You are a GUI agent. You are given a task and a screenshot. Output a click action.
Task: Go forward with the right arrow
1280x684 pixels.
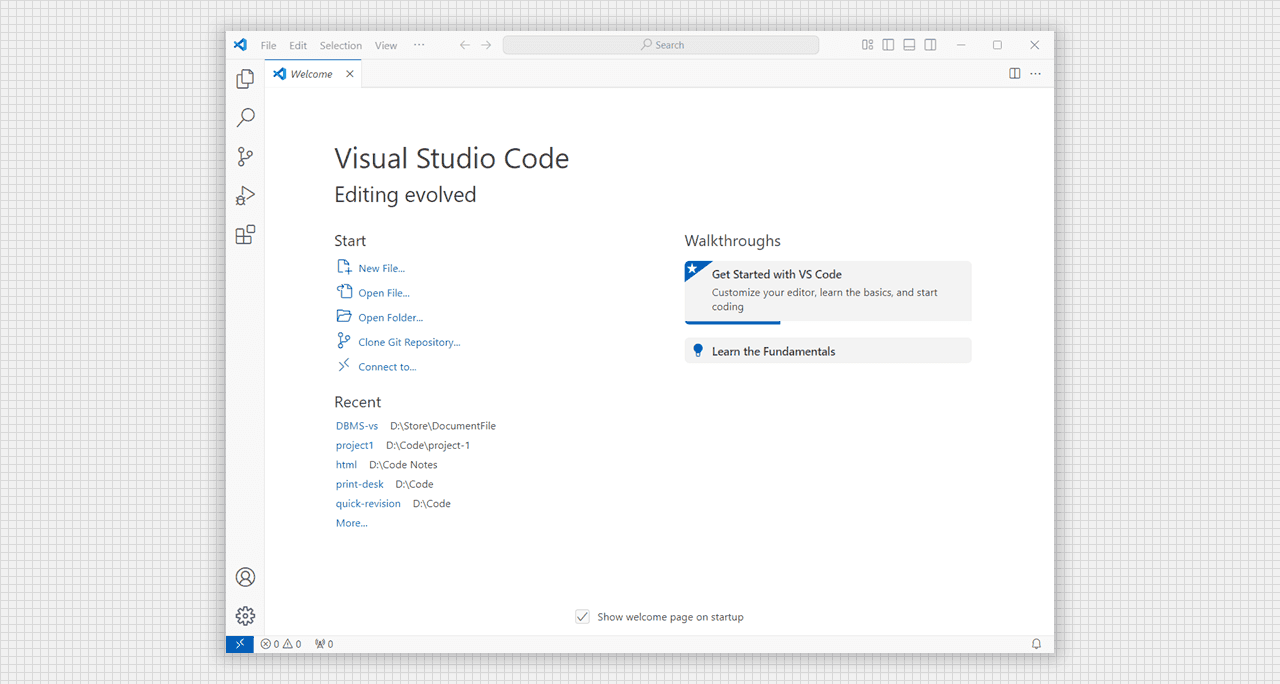point(486,45)
